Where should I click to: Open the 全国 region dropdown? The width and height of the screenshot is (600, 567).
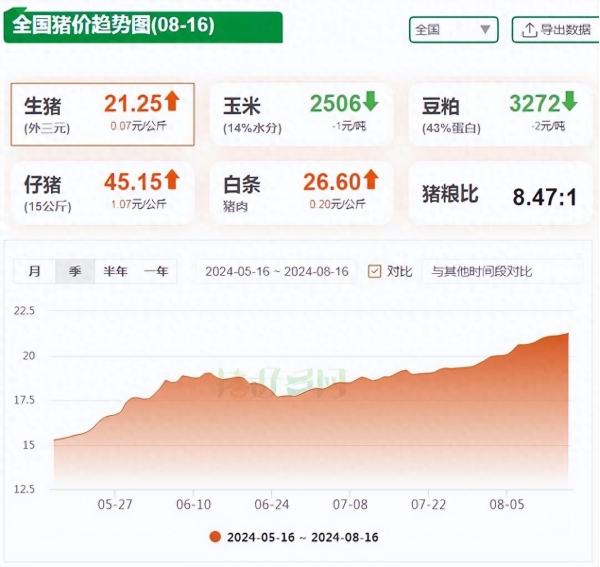tap(453, 30)
